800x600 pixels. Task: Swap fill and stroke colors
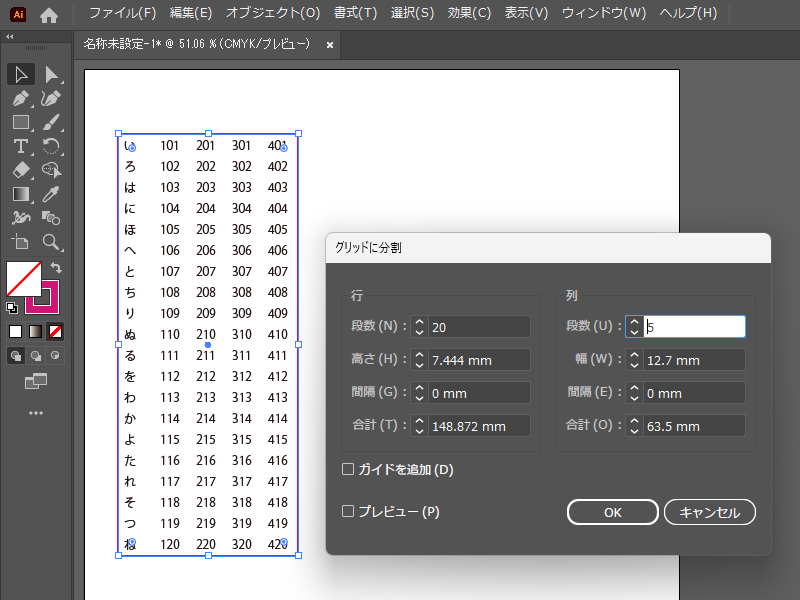tap(56, 266)
